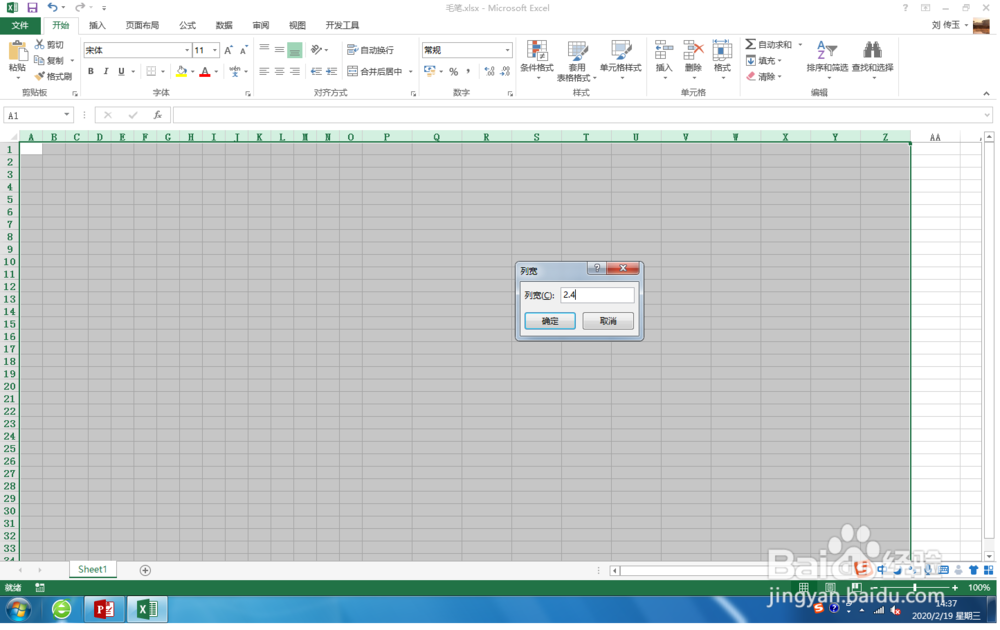Open the fill color dropdown arrow
Screen dimensions: 1000x630
(191, 72)
